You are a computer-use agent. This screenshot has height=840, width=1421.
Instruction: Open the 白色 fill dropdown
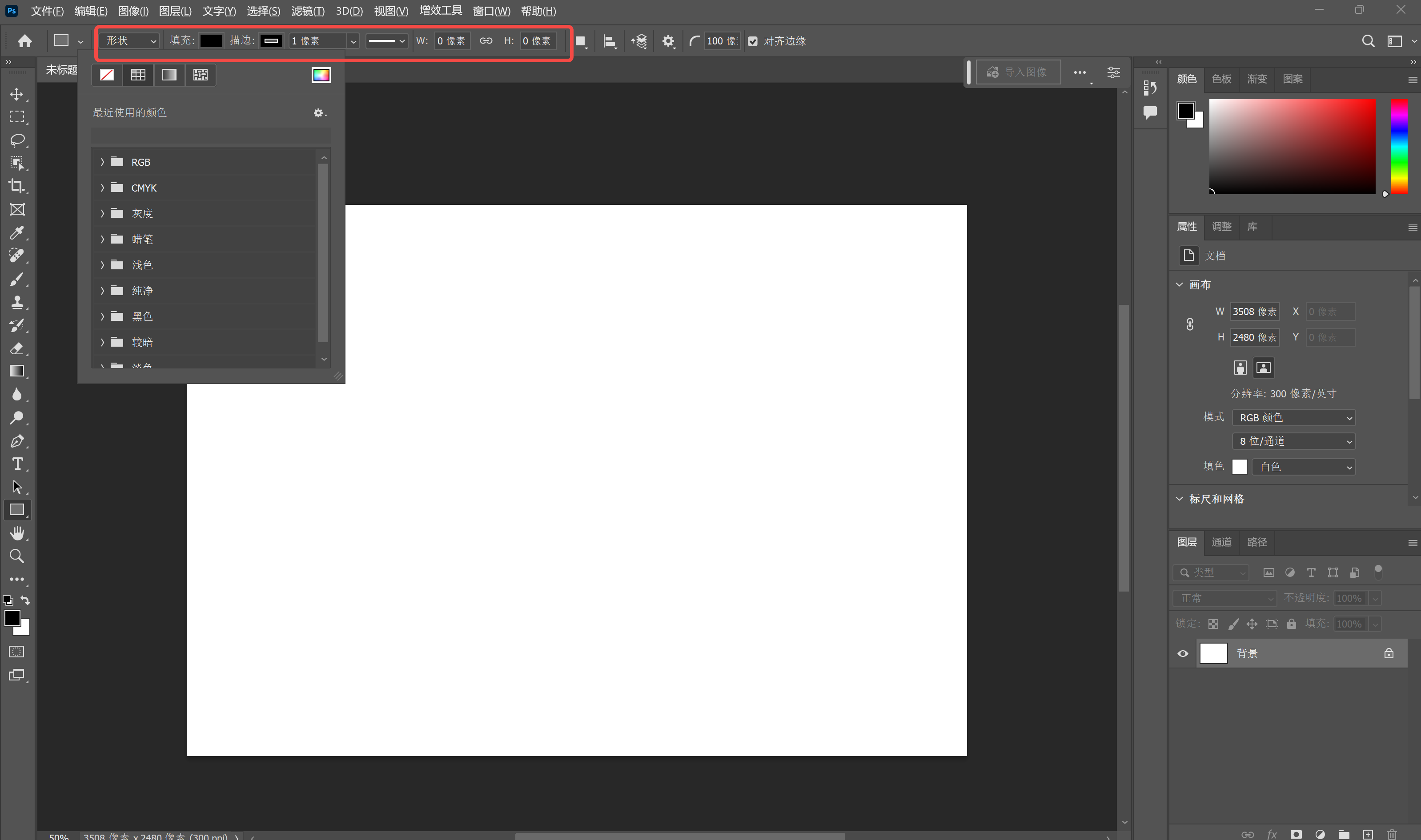pos(1303,467)
